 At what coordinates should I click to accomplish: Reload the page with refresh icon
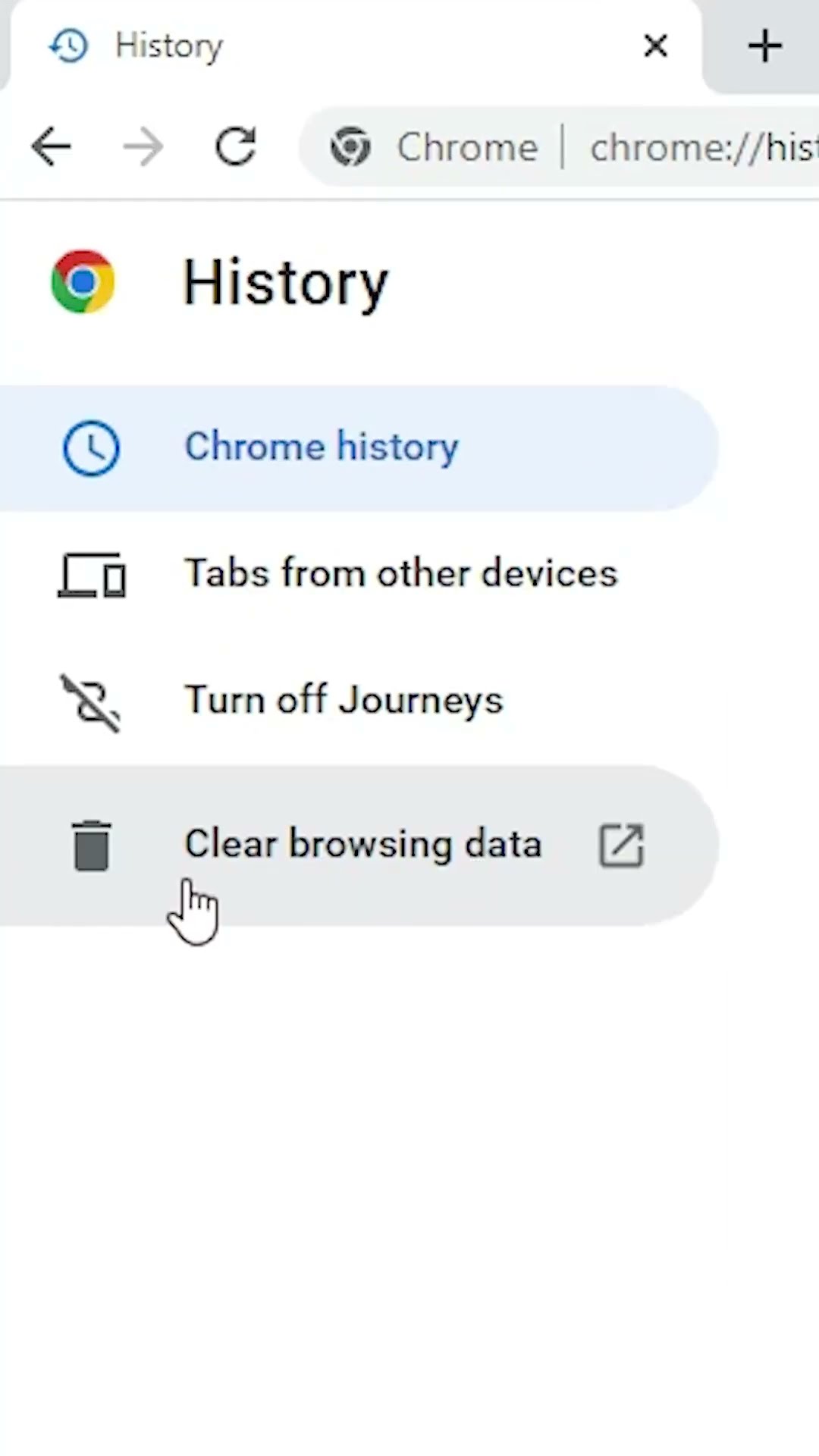coord(236,146)
